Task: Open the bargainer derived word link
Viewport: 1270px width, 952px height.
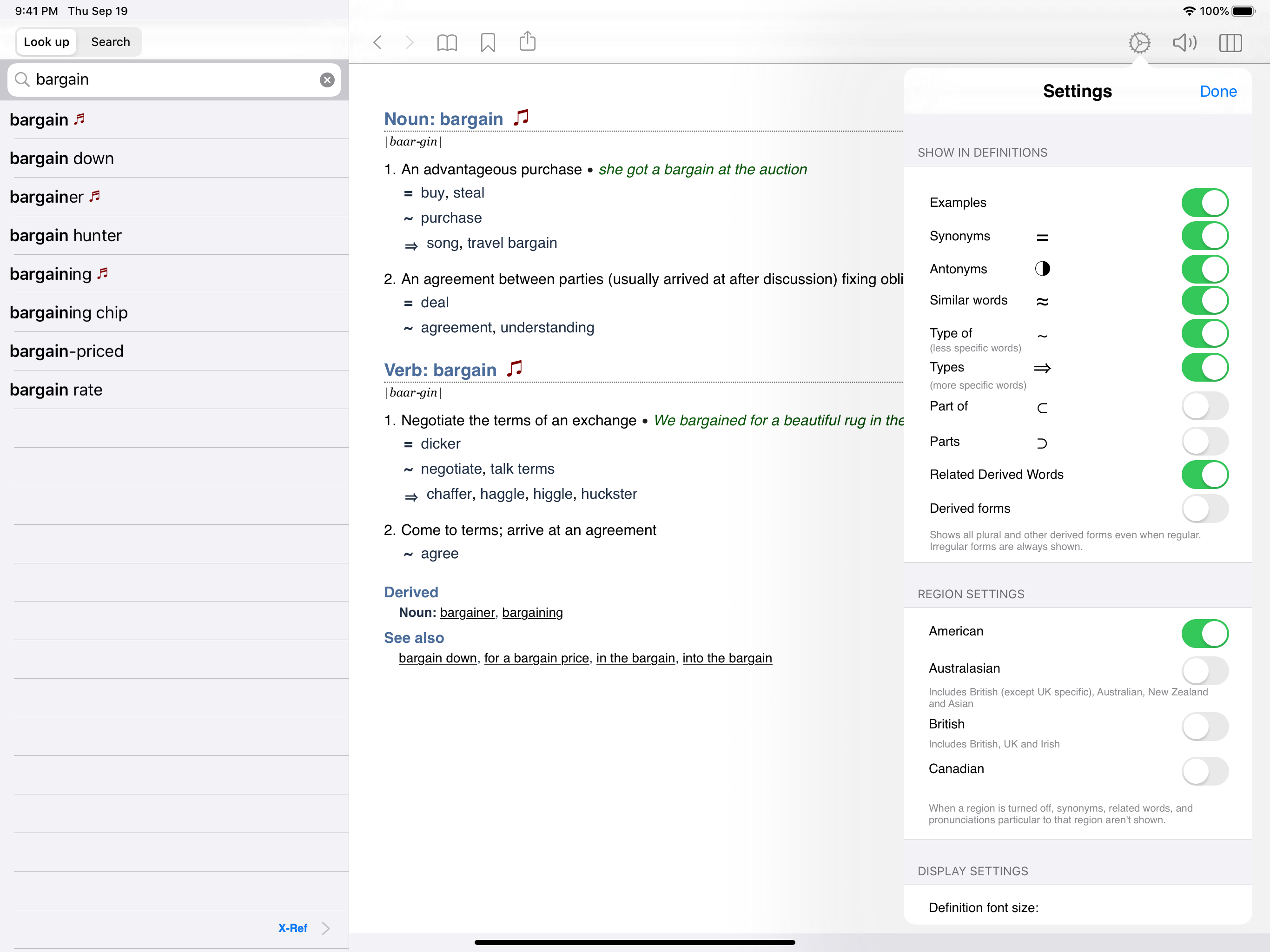Action: point(467,613)
